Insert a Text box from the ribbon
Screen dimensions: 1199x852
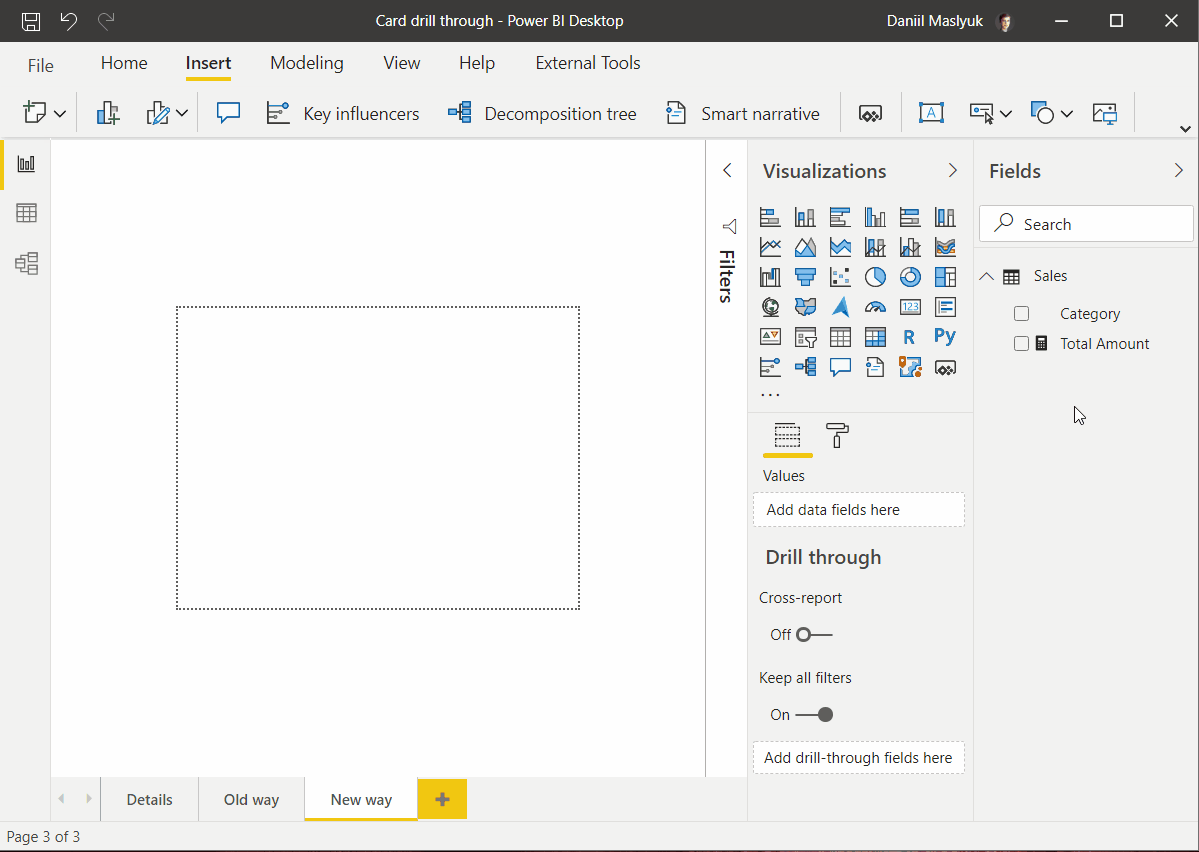tap(931, 113)
